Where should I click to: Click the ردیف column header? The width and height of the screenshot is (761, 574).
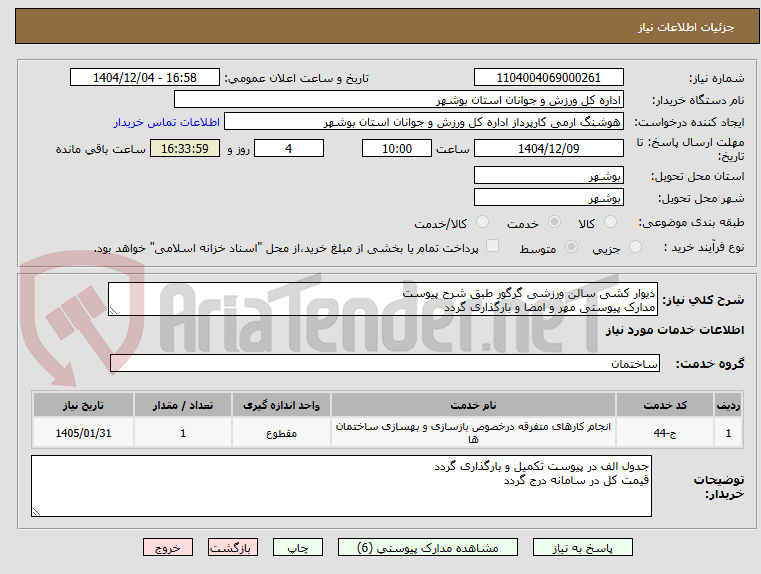tap(728, 405)
